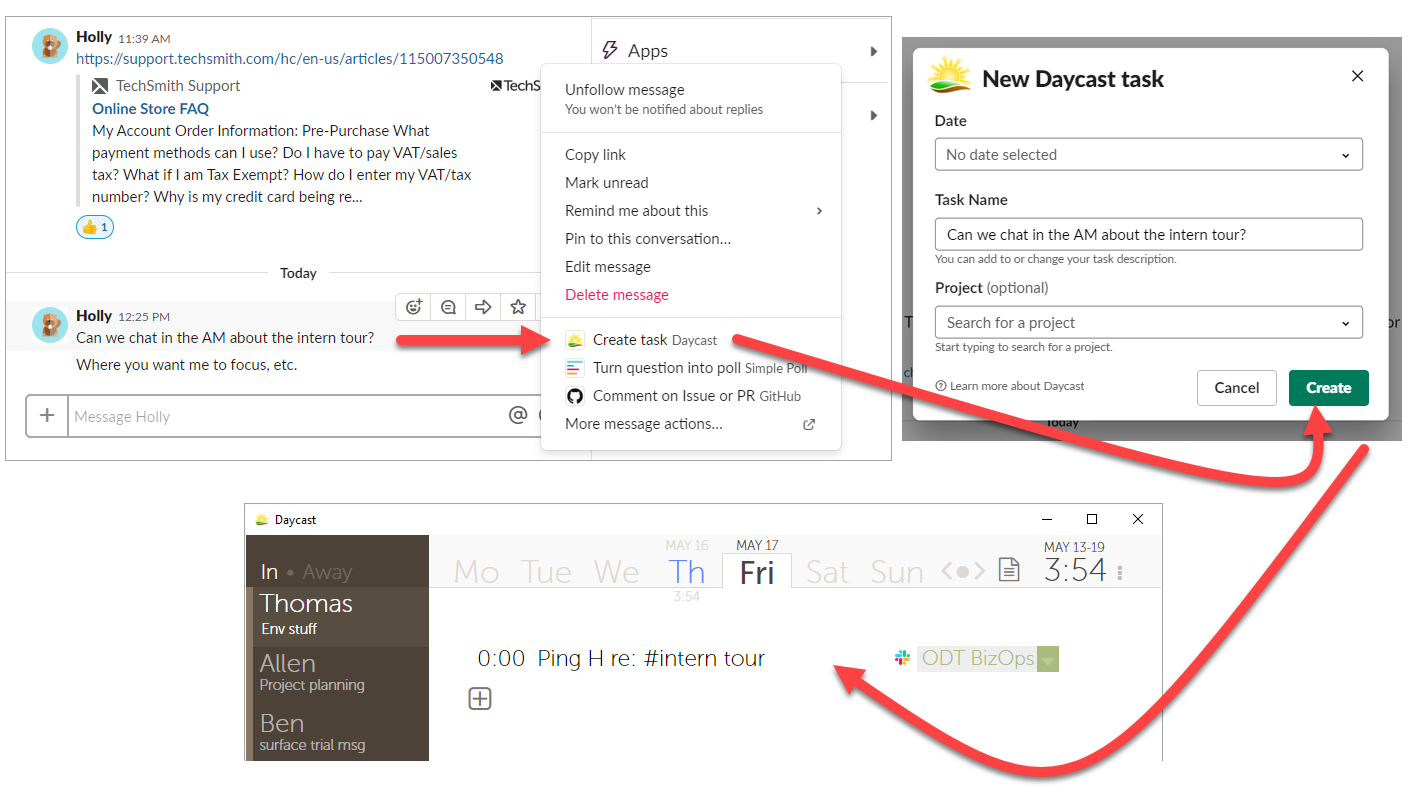Open the Date dropdown showing No date selected
Viewport: 1408px width, 793px height.
[x=1148, y=154]
